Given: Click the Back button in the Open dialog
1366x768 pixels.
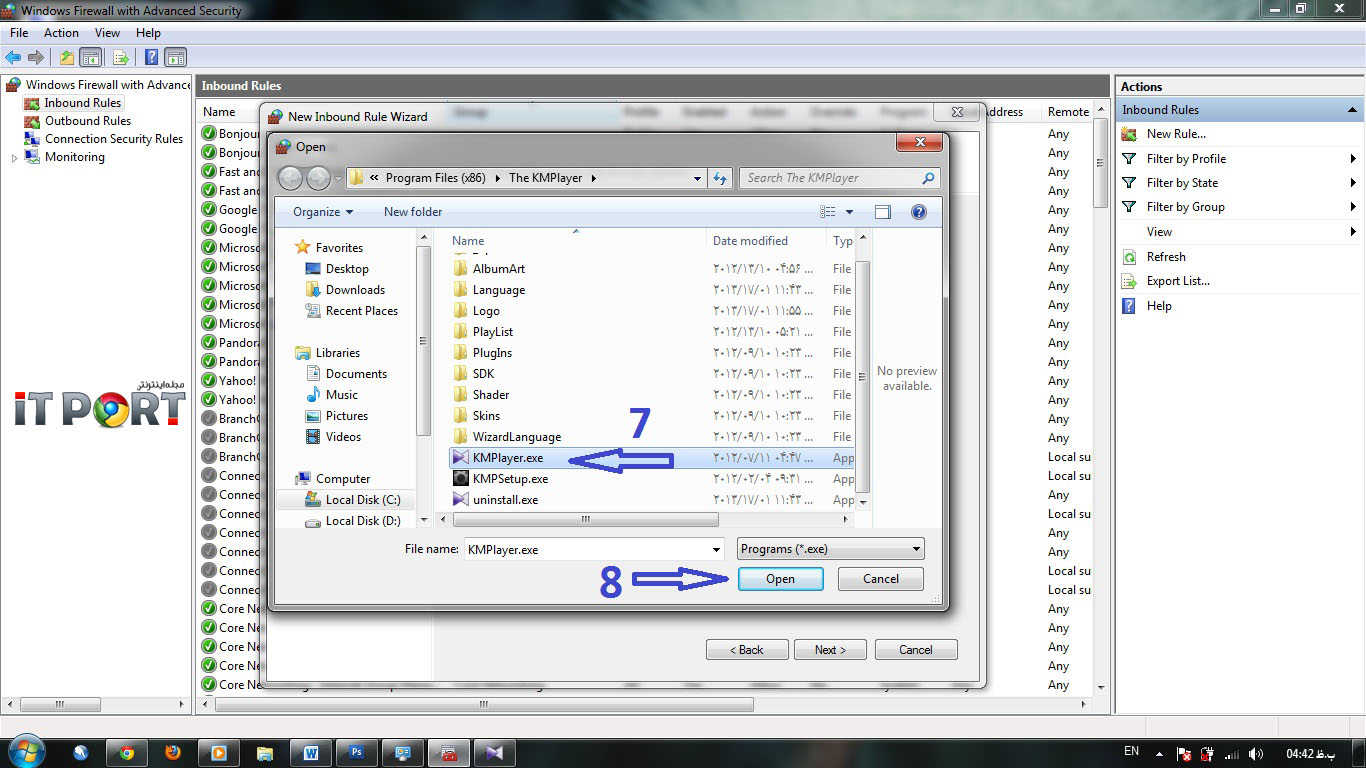Looking at the screenshot, I should pyautogui.click(x=290, y=178).
